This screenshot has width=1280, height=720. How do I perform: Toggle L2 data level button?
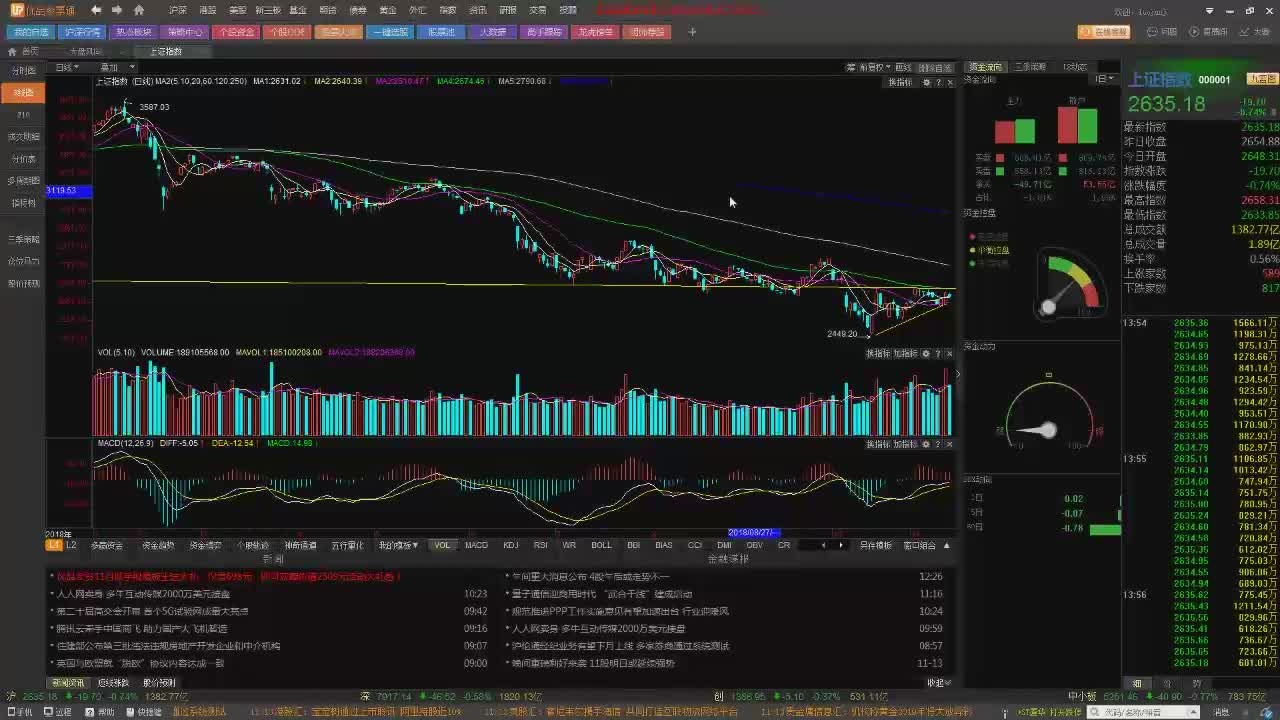click(71, 545)
